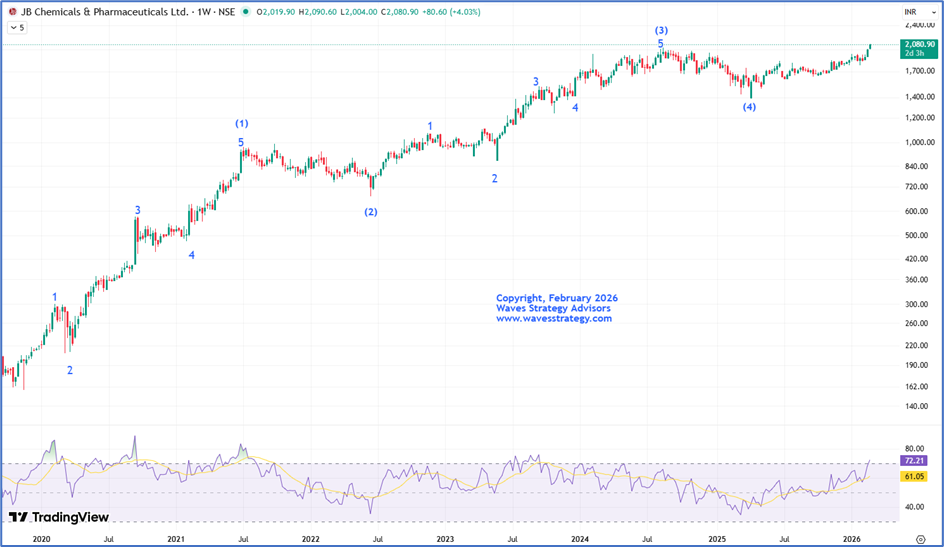Image resolution: width=944 pixels, height=547 pixels.
Task: Select the wave (3) label annotation
Action: coord(661,30)
